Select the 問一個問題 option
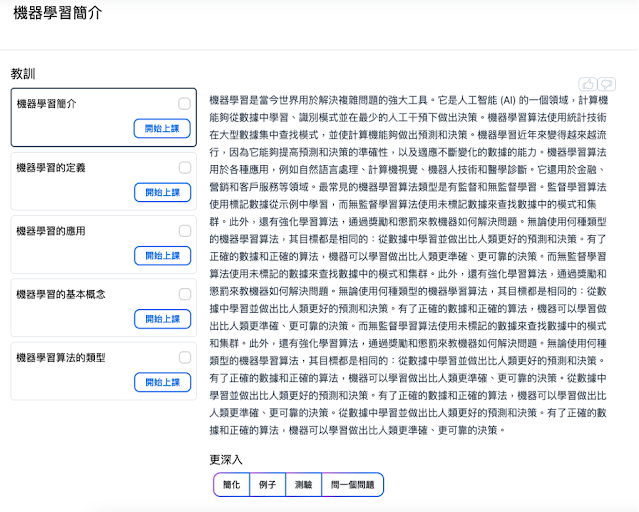Screen dimensions: 639x512 (x=353, y=485)
